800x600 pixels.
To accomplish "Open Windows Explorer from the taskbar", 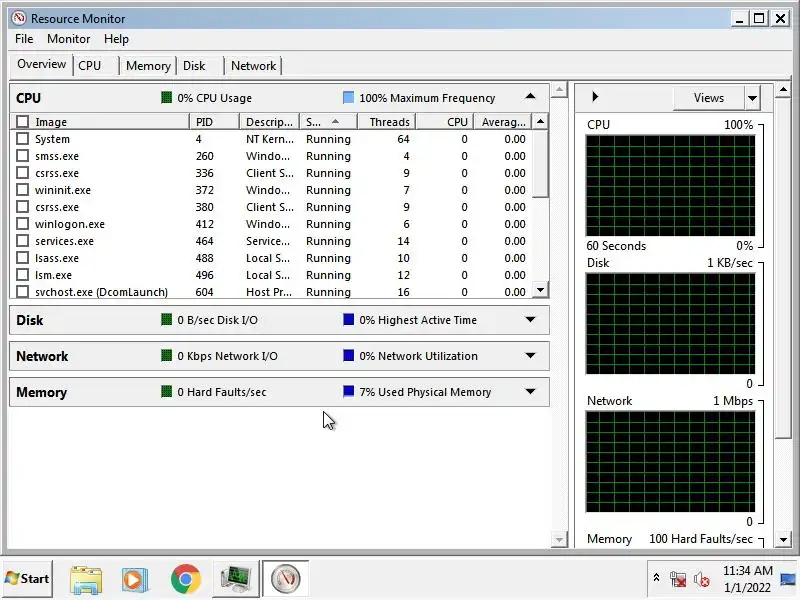I will click(86, 579).
